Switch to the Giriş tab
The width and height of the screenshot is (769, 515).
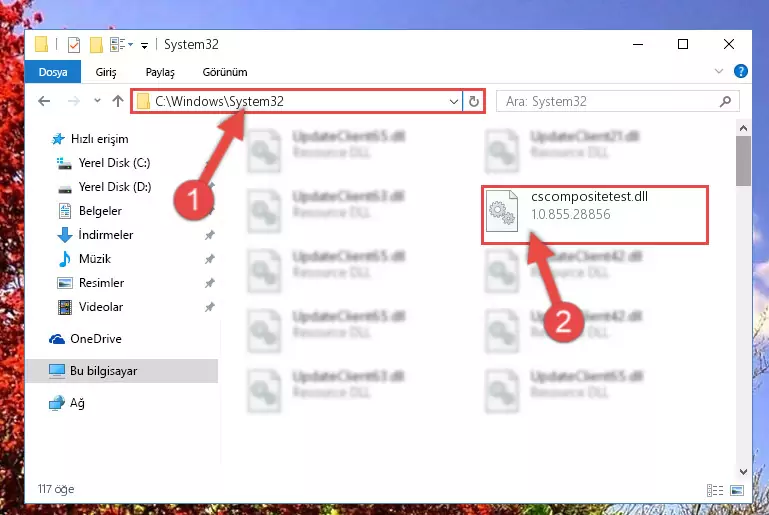(106, 72)
